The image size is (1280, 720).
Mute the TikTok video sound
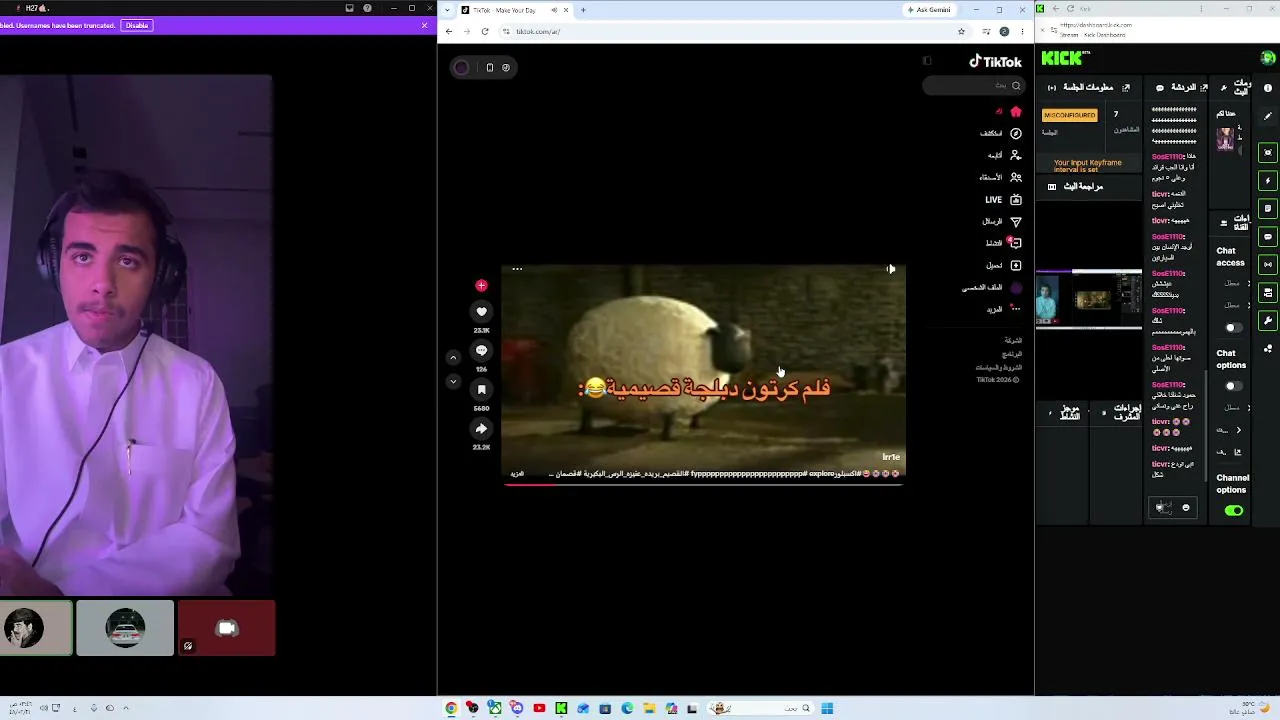click(x=890, y=269)
